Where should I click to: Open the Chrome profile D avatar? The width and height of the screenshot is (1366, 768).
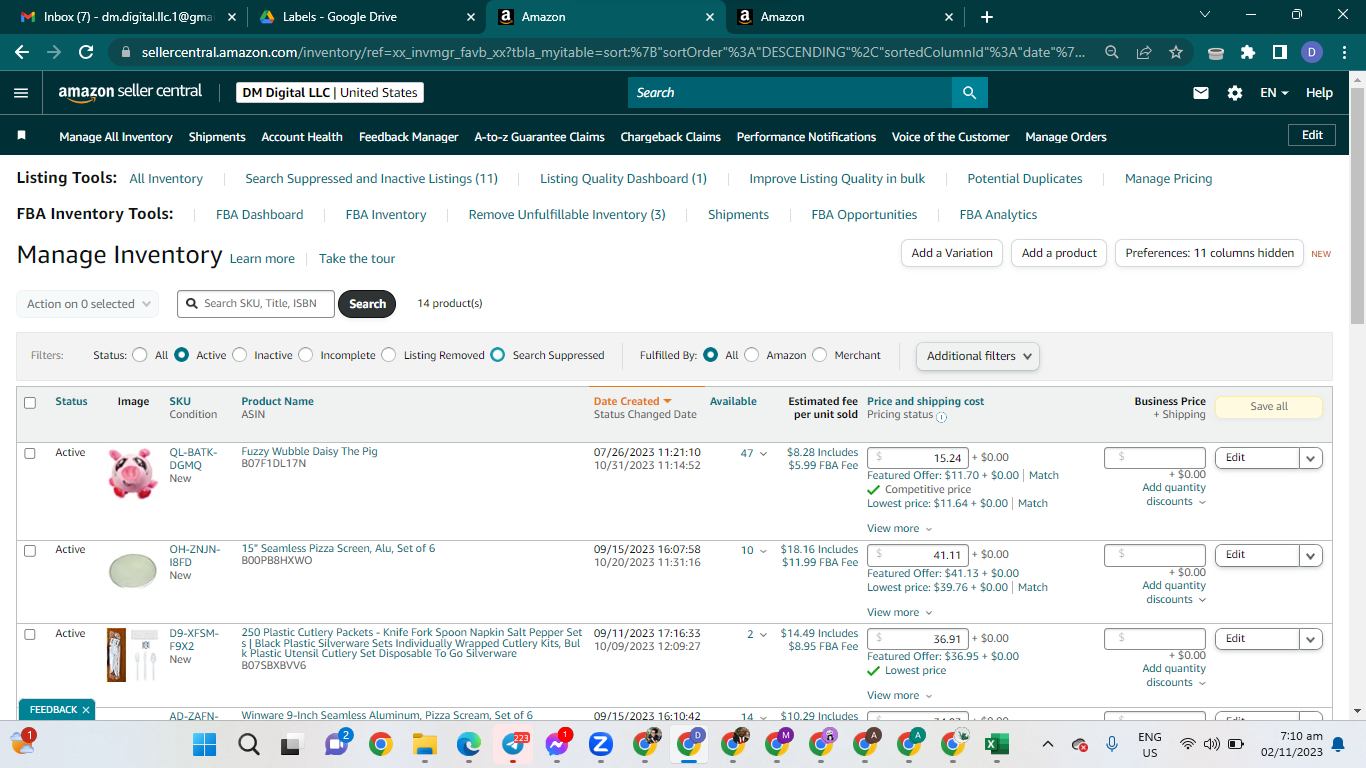[x=1312, y=52]
